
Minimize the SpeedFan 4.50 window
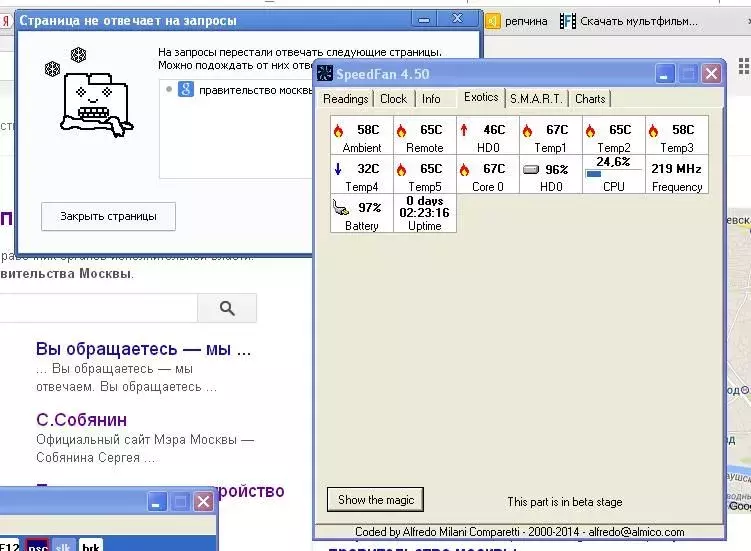(664, 74)
